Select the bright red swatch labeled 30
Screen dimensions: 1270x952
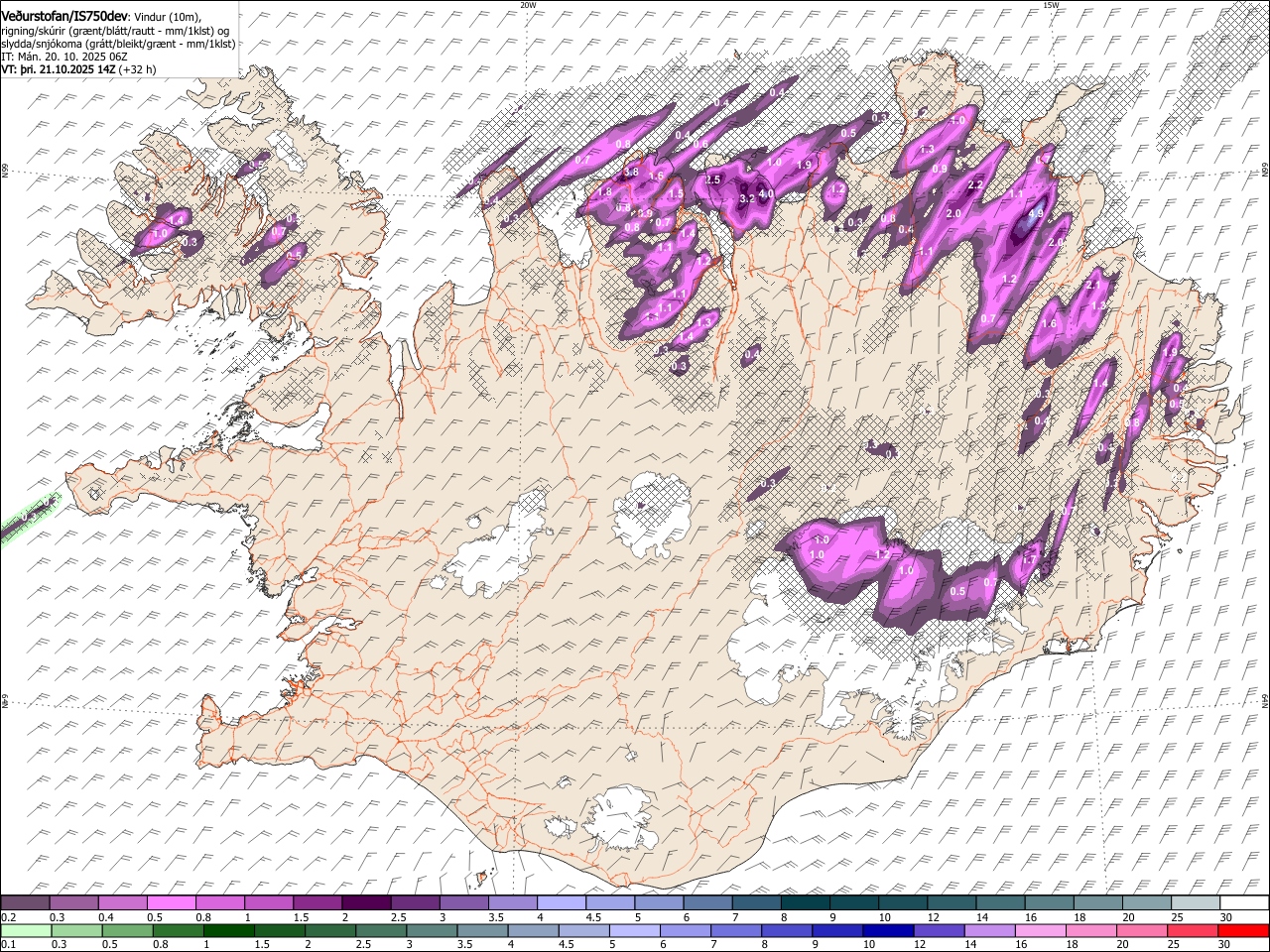tap(1243, 931)
